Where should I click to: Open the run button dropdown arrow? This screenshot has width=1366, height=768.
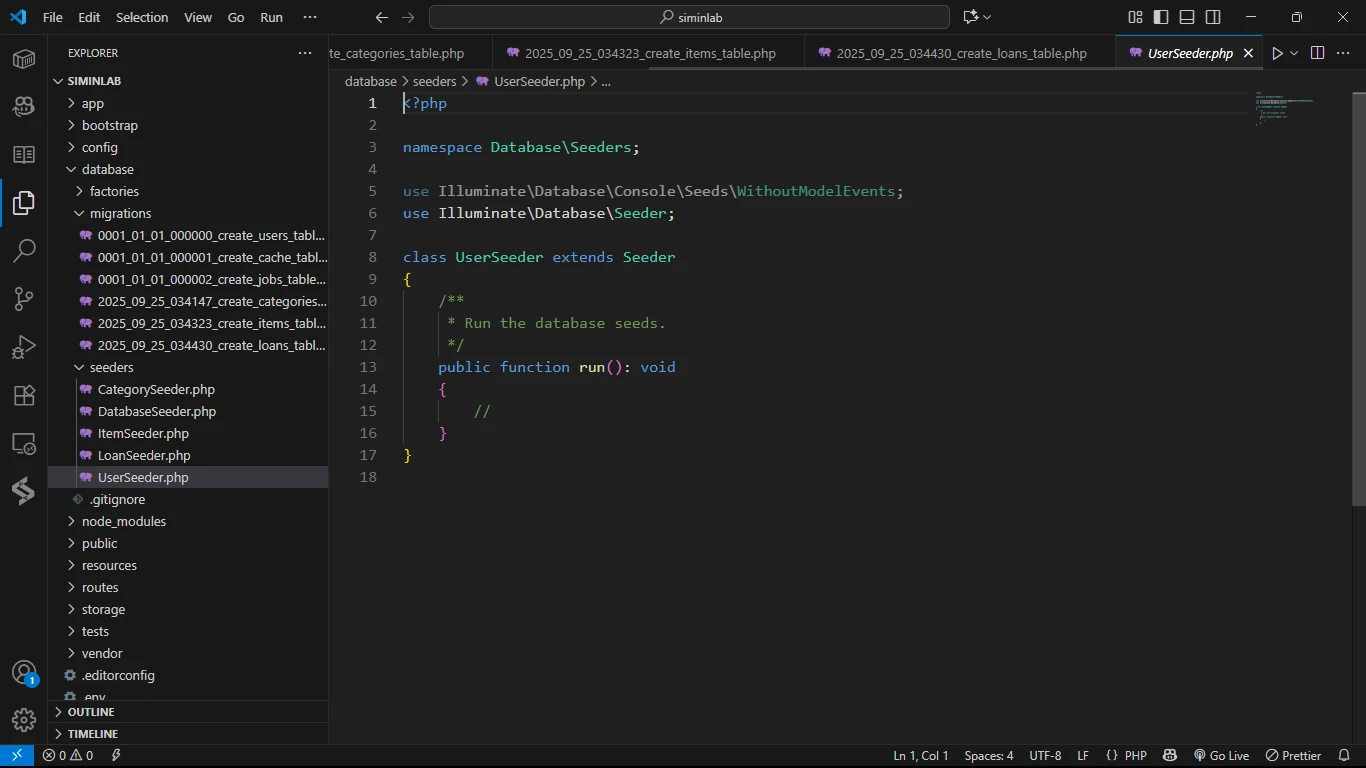1294,53
